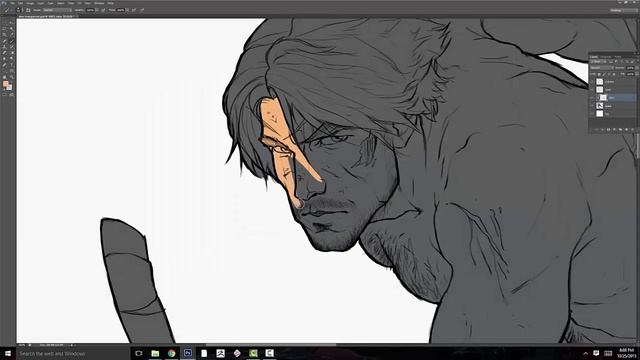
Task: Open the Brush Preset picker
Action: point(19,10)
